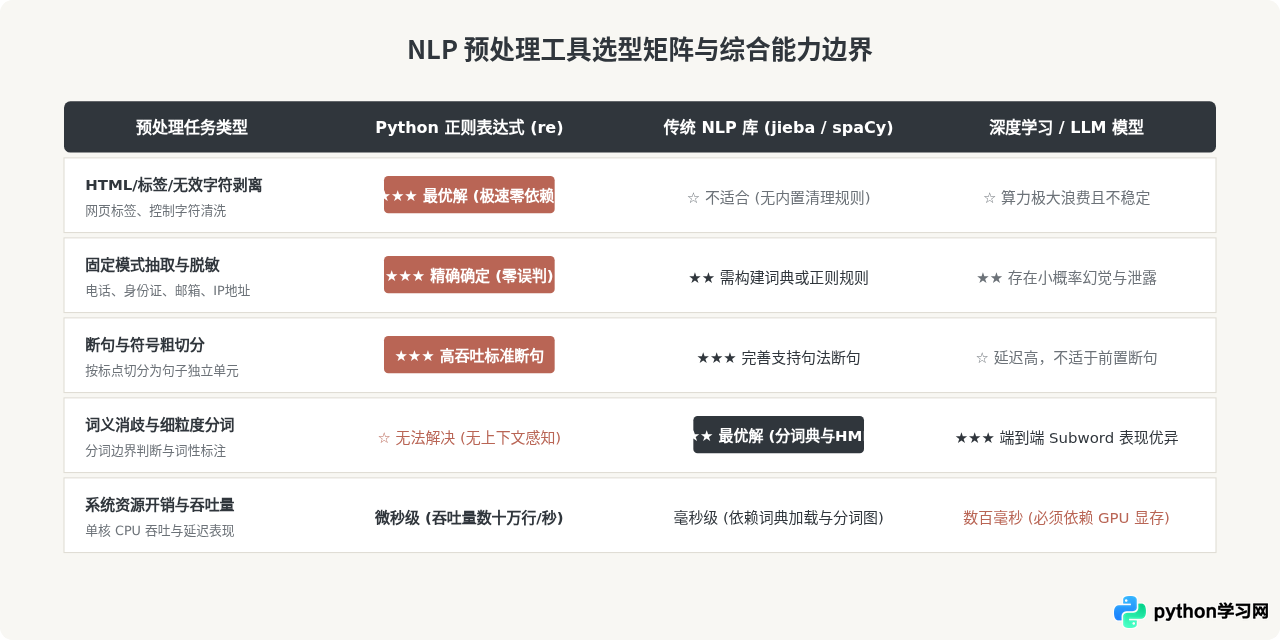Click the cell 存在小概率幻觉与泄露

[x=1066, y=278]
